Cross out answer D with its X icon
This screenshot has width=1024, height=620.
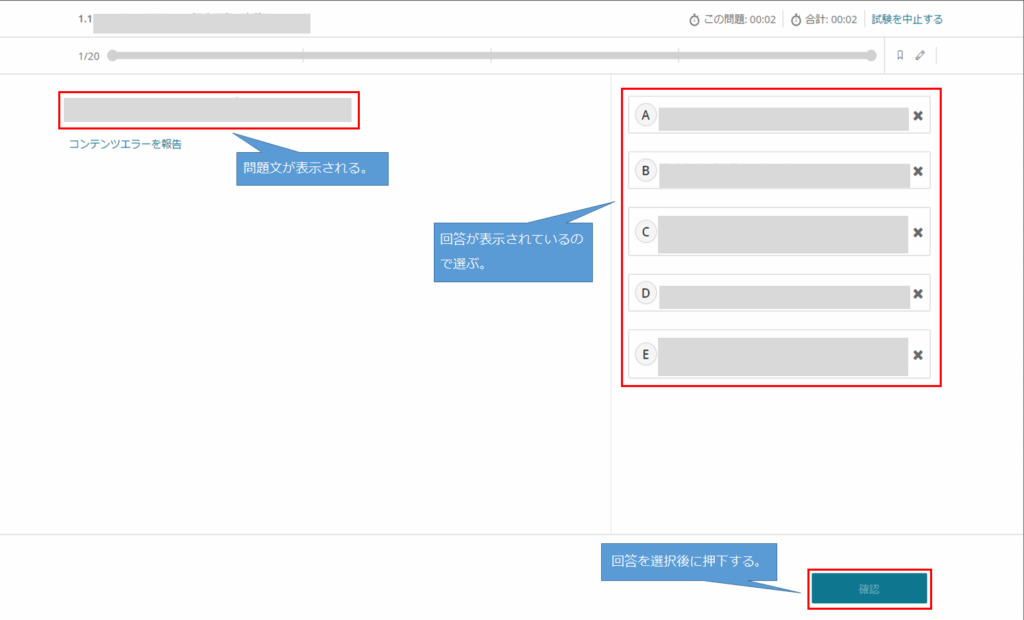tap(918, 294)
